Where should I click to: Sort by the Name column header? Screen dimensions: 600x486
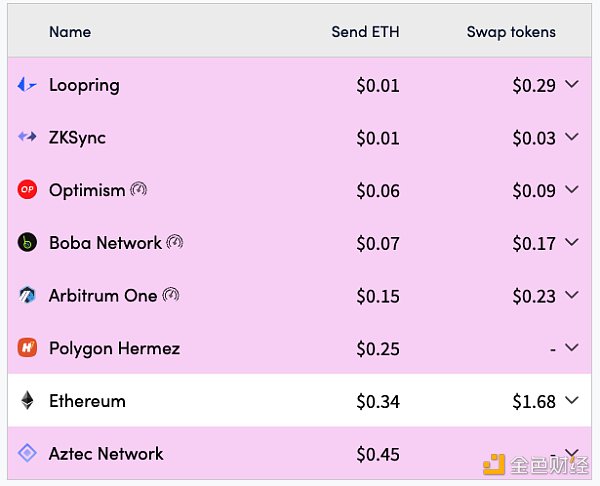coord(70,32)
